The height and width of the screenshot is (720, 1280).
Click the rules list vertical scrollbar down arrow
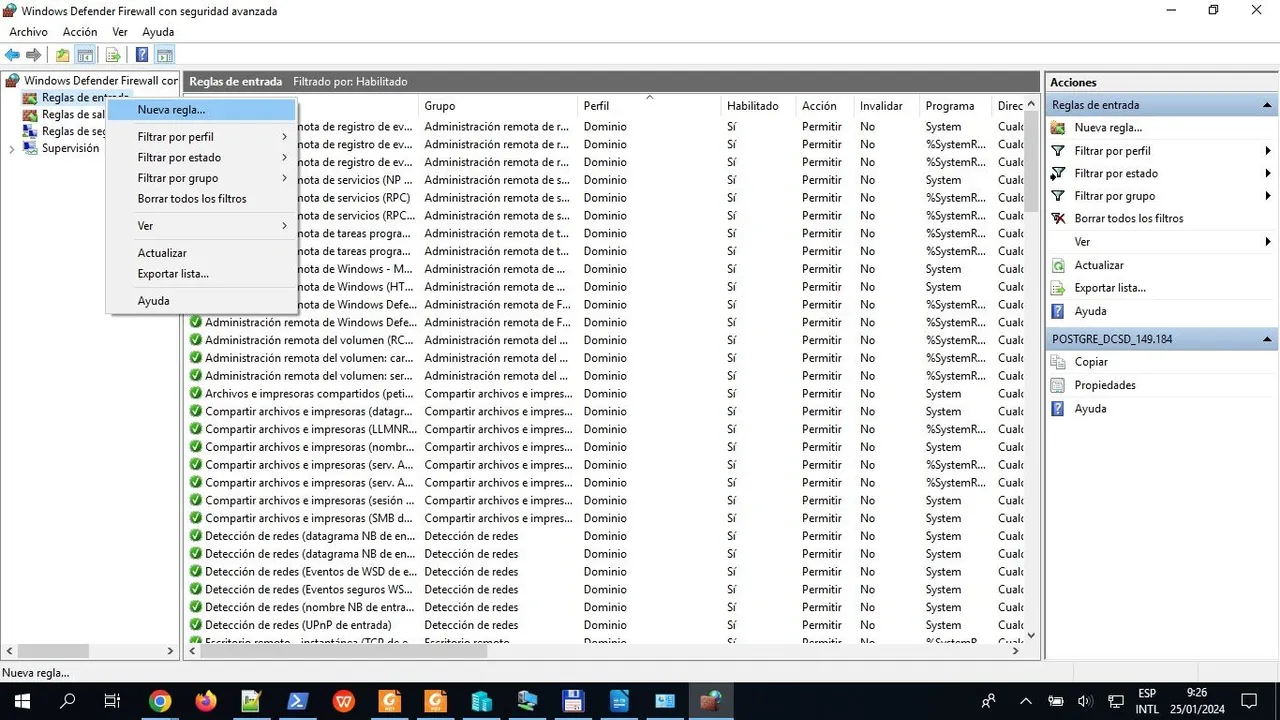(x=1031, y=635)
